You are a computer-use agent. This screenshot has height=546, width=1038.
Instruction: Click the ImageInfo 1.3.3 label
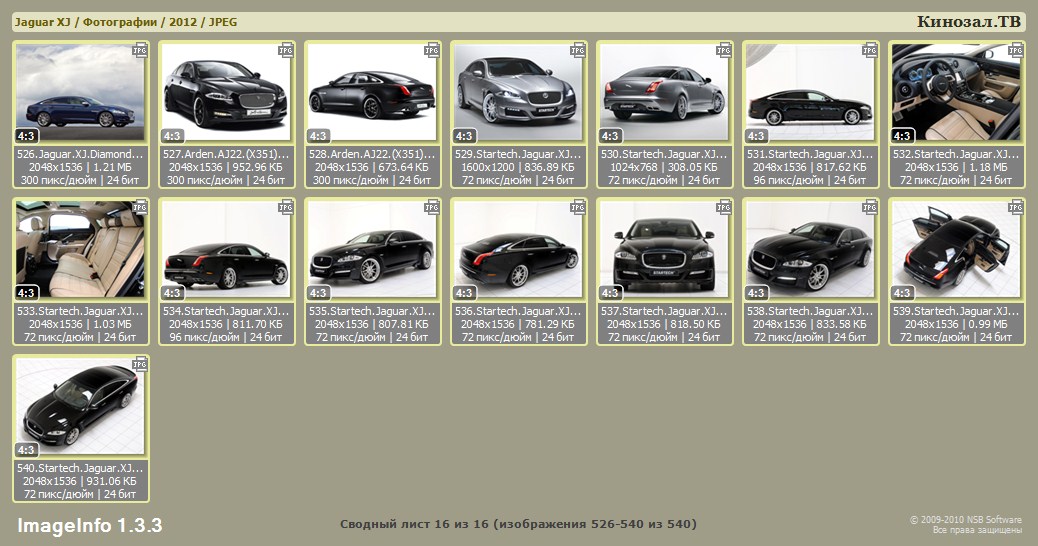pyautogui.click(x=89, y=526)
